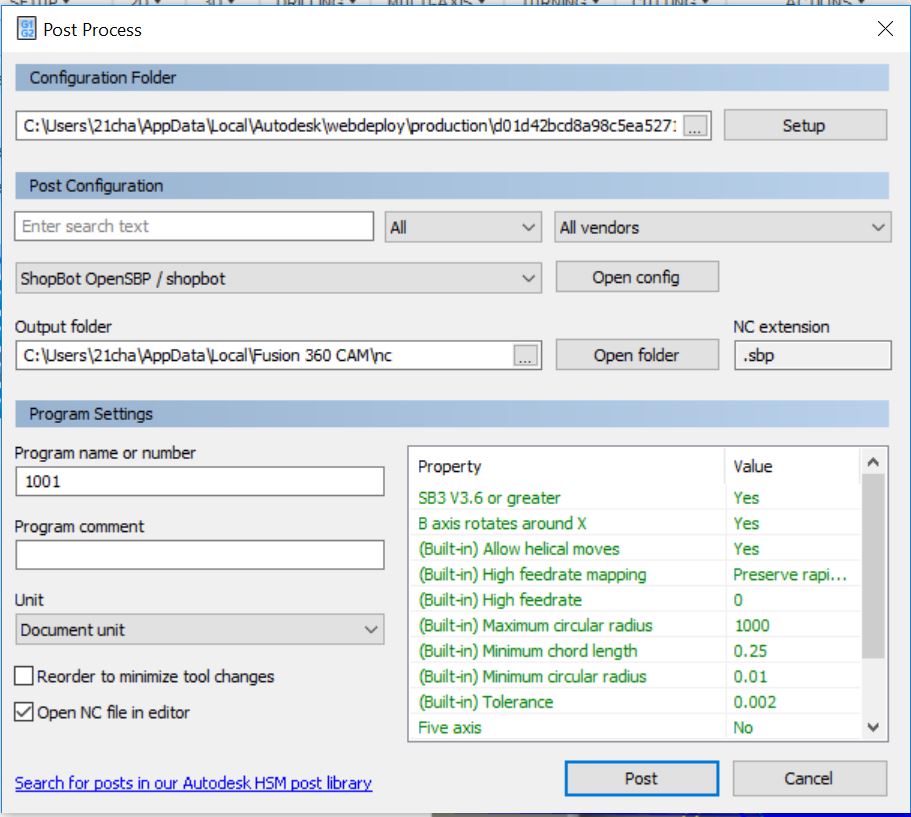
Task: Click the Open folder button
Action: point(637,355)
